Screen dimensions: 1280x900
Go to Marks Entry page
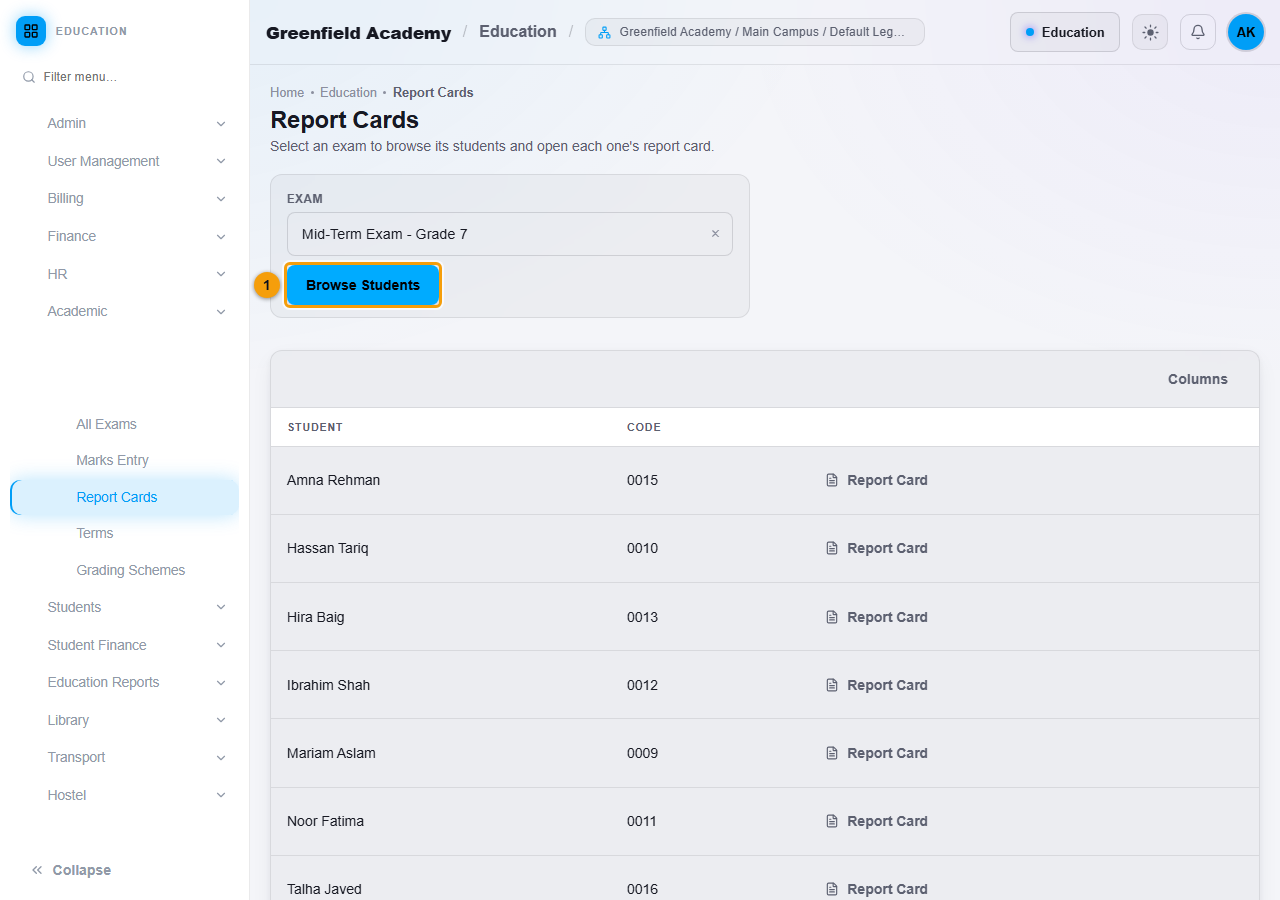coord(125,460)
